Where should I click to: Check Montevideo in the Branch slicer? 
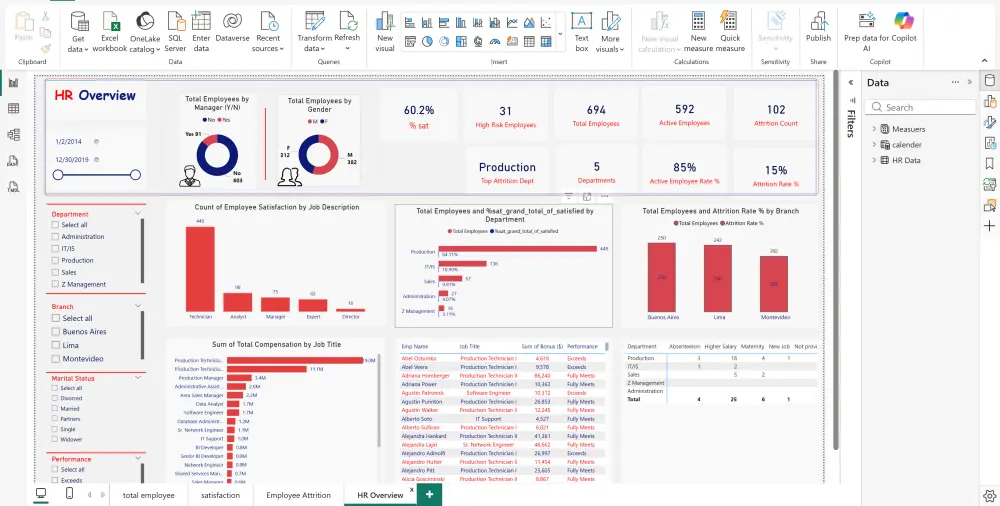pyautogui.click(x=56, y=359)
